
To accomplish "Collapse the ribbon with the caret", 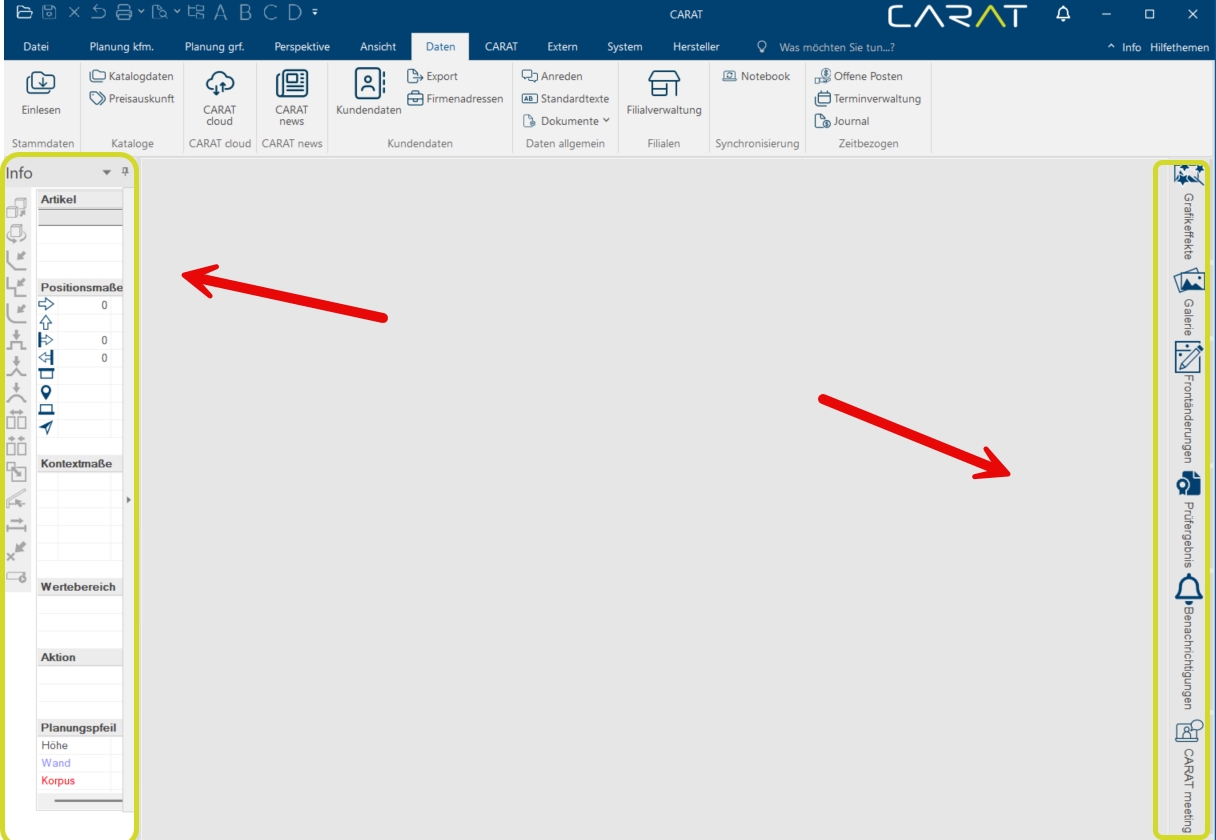I will click(x=1111, y=47).
